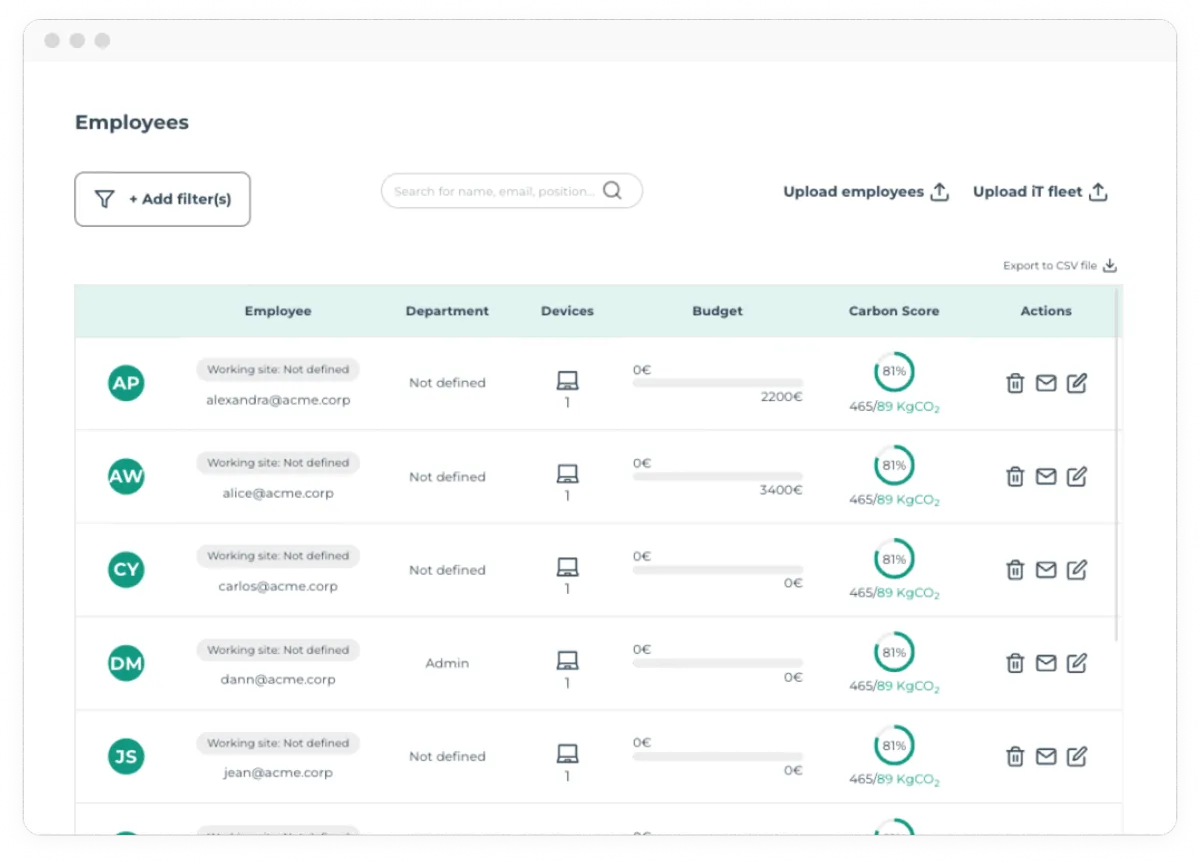1200x862 pixels.
Task: Click Upload iT fleet
Action: pos(1040,192)
